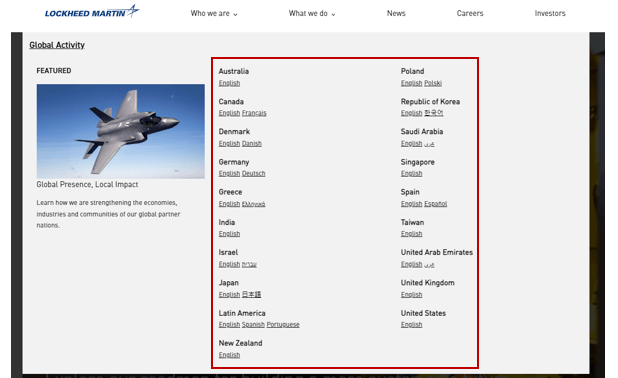Expand the What we do menu

click(x=312, y=13)
